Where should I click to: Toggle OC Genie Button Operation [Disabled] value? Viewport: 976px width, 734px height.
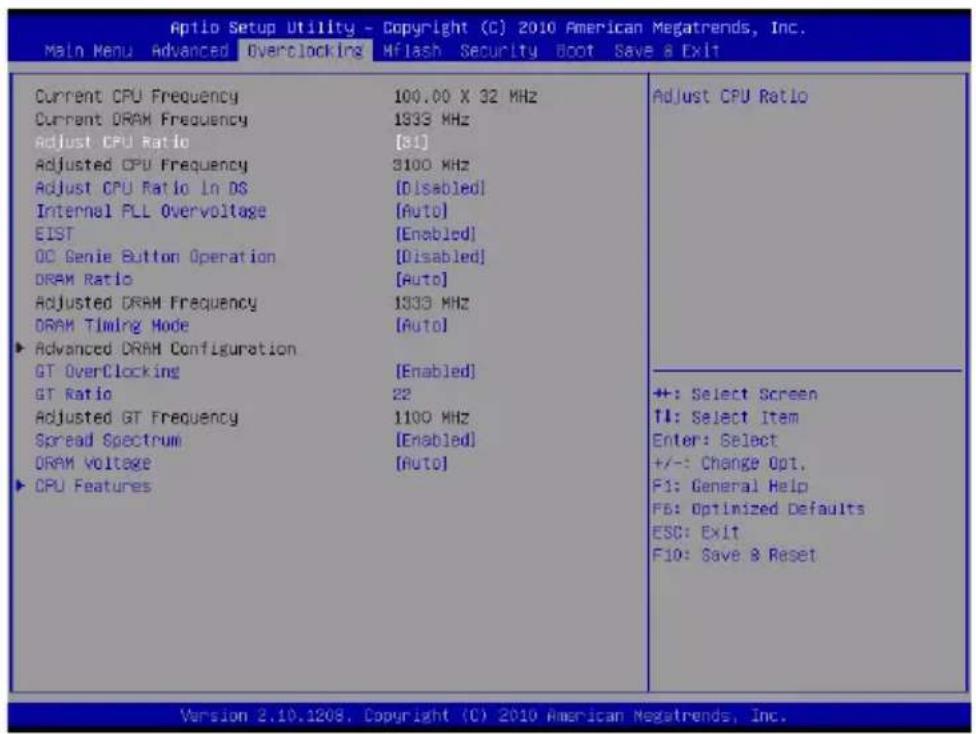point(440,257)
